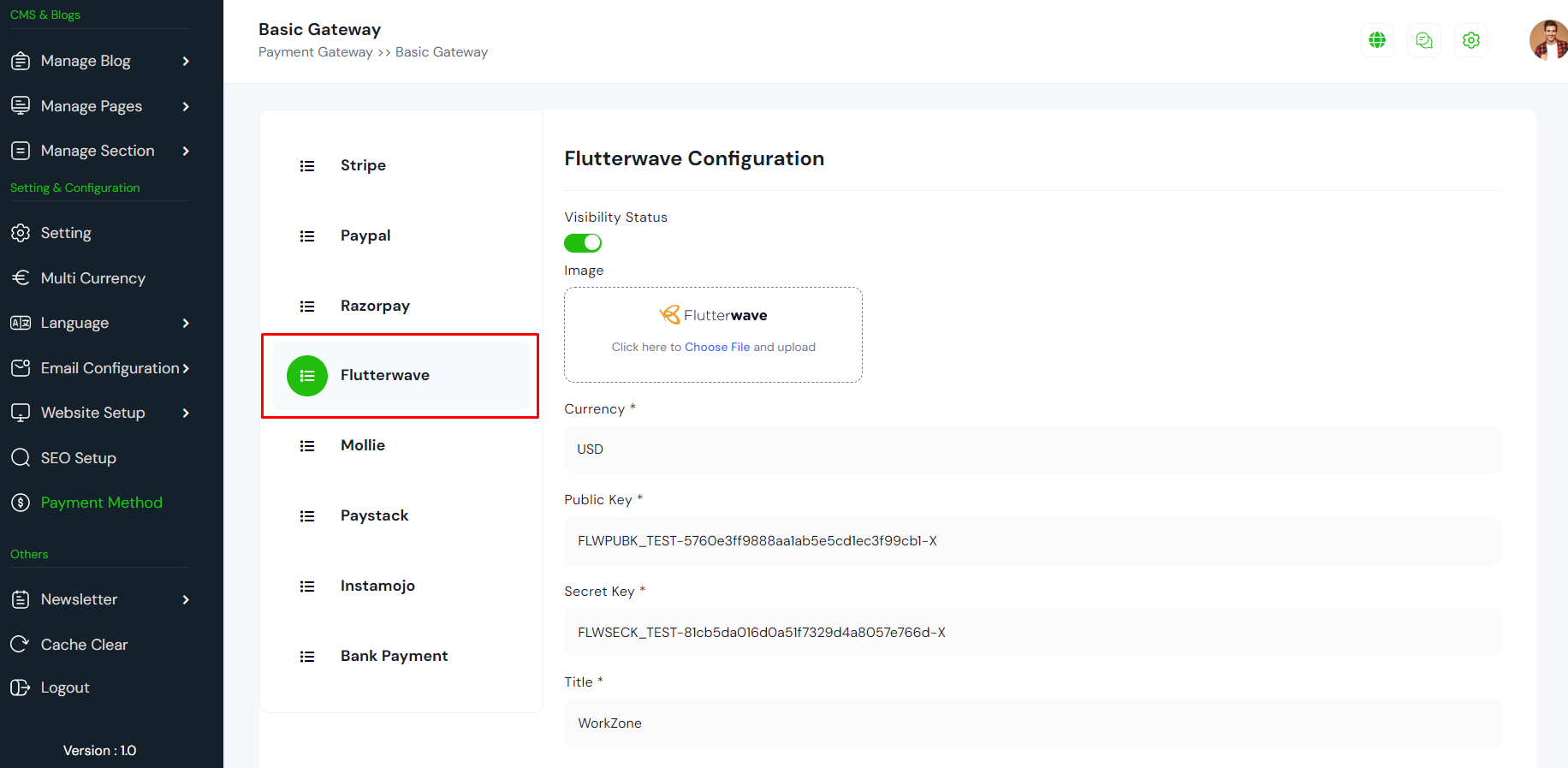Expand the Website Setup submenu

click(186, 413)
